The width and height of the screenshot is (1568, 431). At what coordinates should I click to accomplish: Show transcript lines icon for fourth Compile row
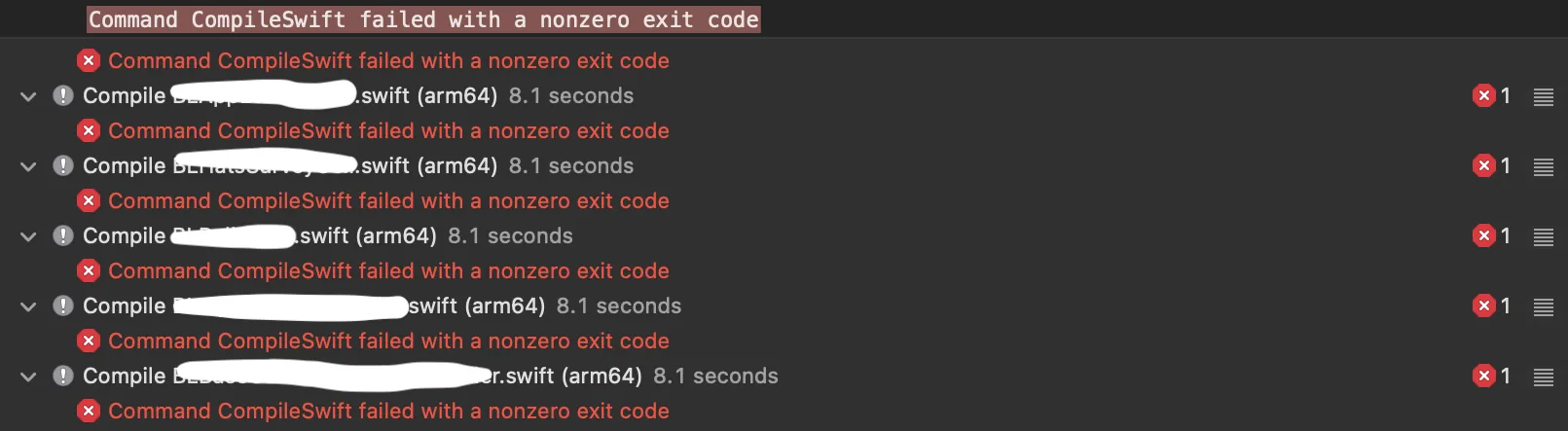tap(1544, 306)
